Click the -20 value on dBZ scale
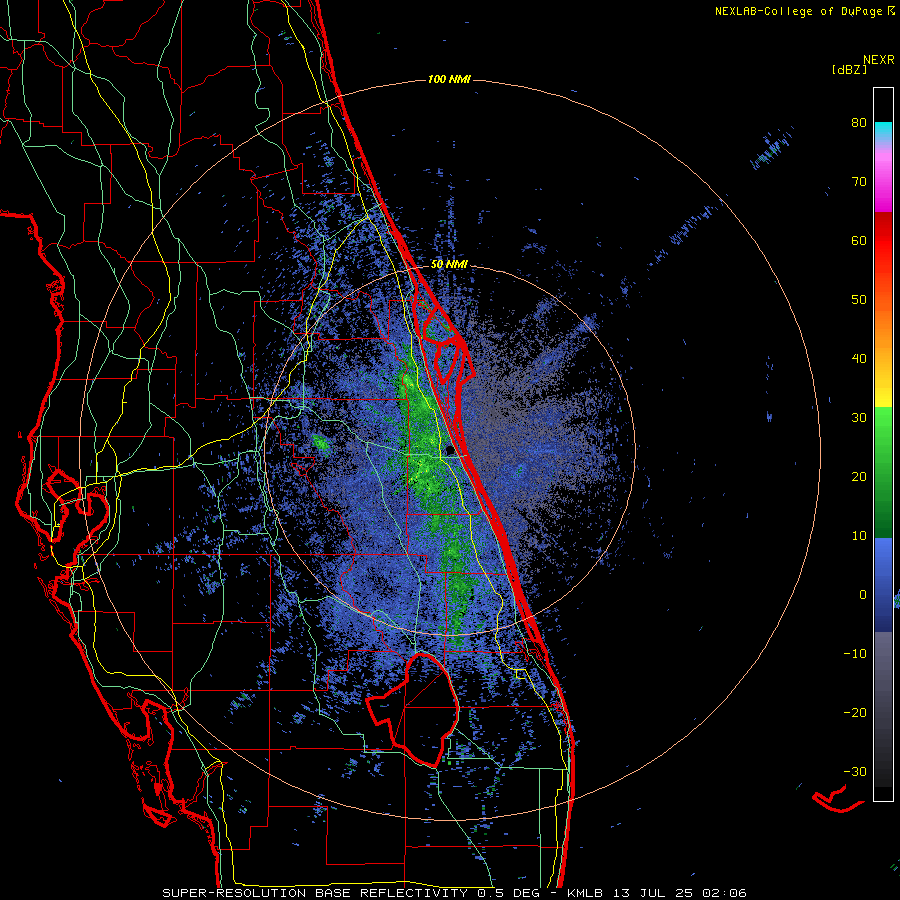The image size is (900, 900). click(x=855, y=712)
